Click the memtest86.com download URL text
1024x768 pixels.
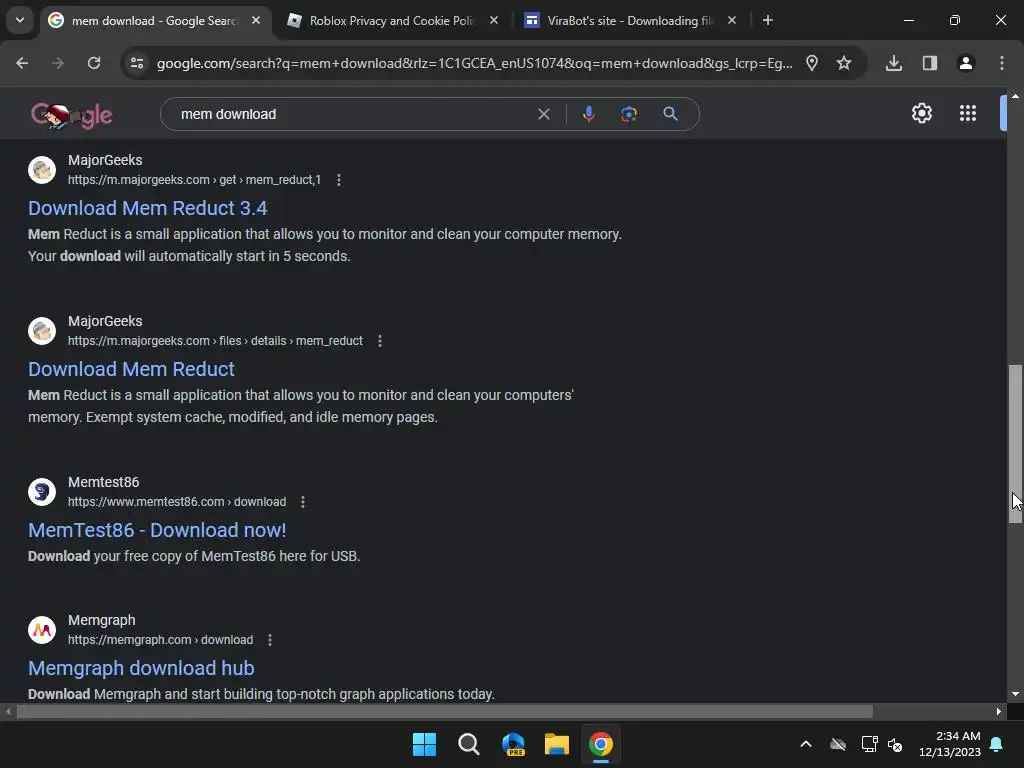click(x=177, y=502)
